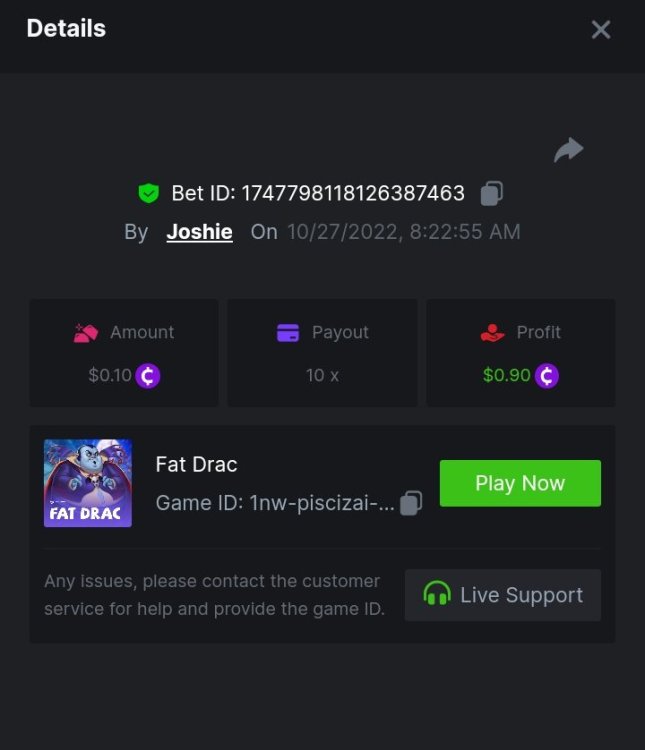The height and width of the screenshot is (750, 645).
Task: Copy the Bet ID to clipboard
Action: (x=491, y=193)
